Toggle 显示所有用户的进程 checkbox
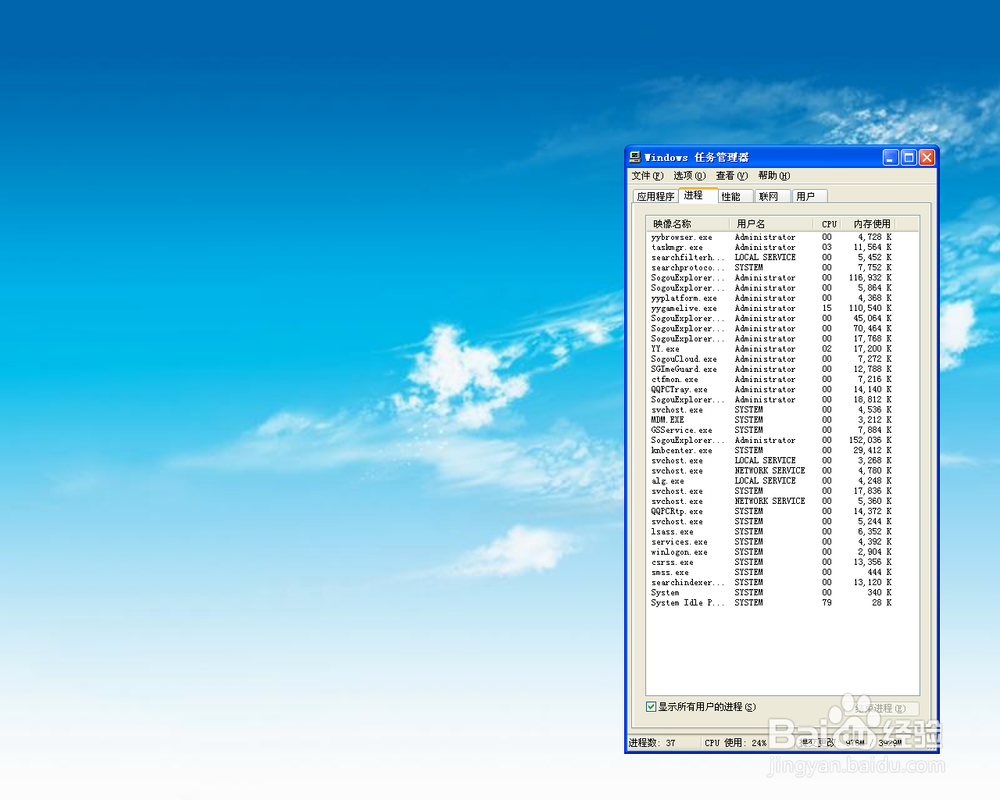The width and height of the screenshot is (1000, 800). click(x=651, y=707)
